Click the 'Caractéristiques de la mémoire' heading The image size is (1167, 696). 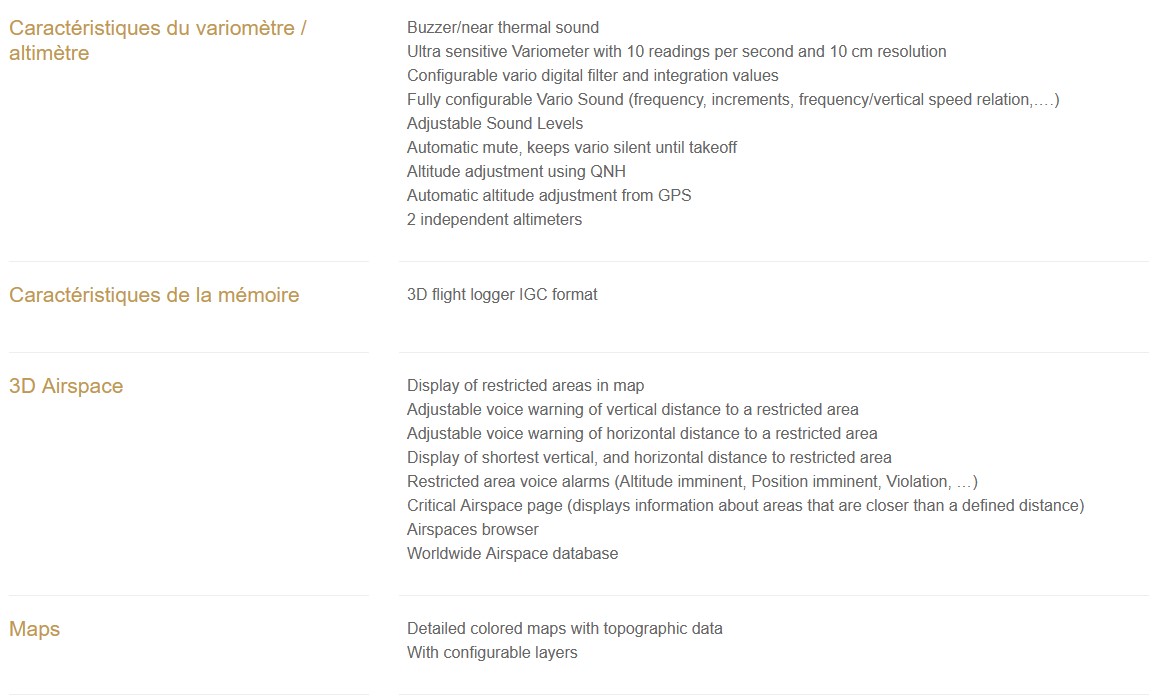154,295
